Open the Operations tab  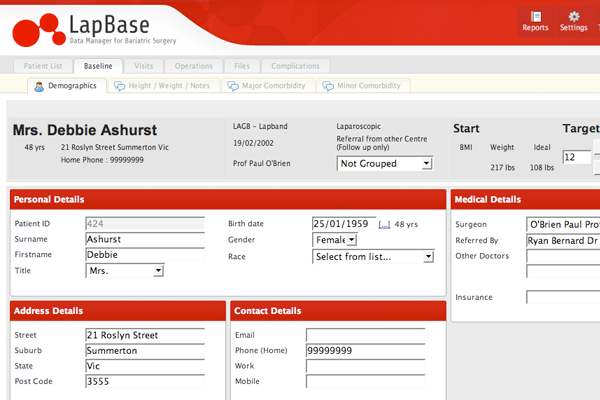(x=193, y=66)
